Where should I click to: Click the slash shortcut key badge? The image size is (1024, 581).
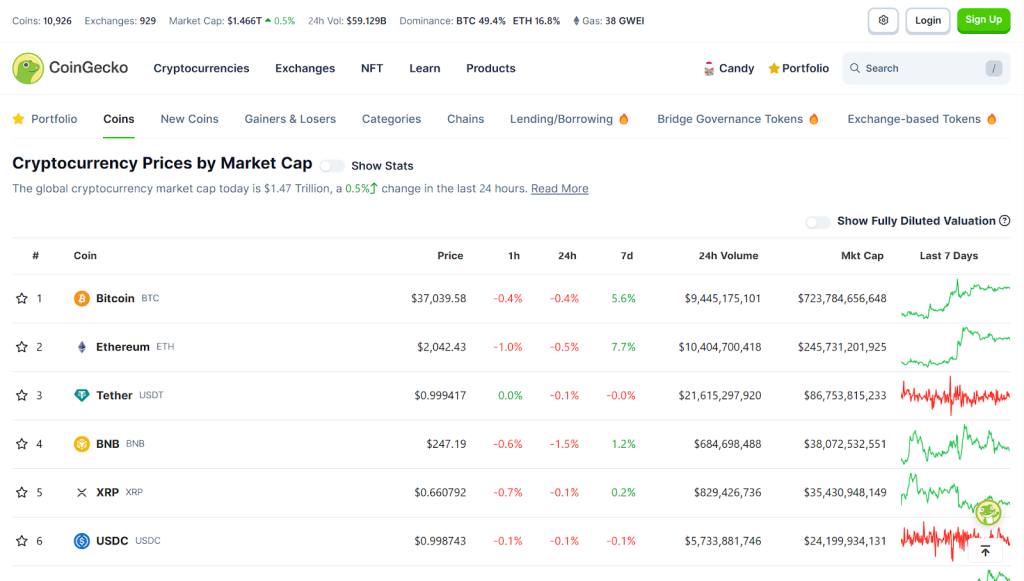pyautogui.click(x=994, y=68)
